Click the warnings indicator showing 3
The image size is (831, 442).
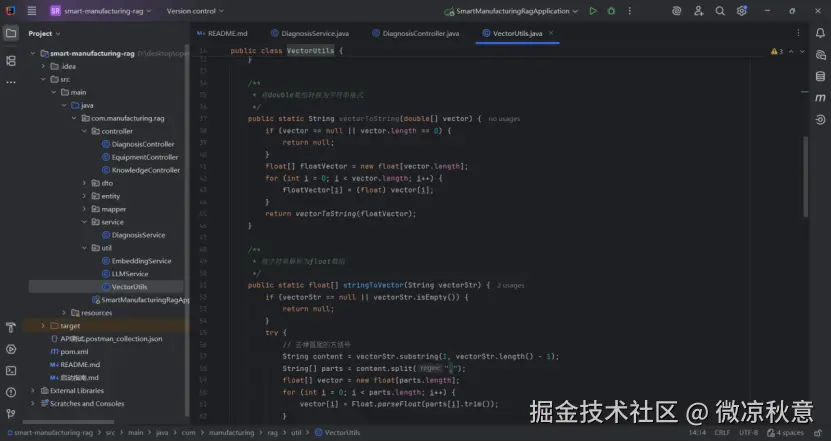[777, 52]
